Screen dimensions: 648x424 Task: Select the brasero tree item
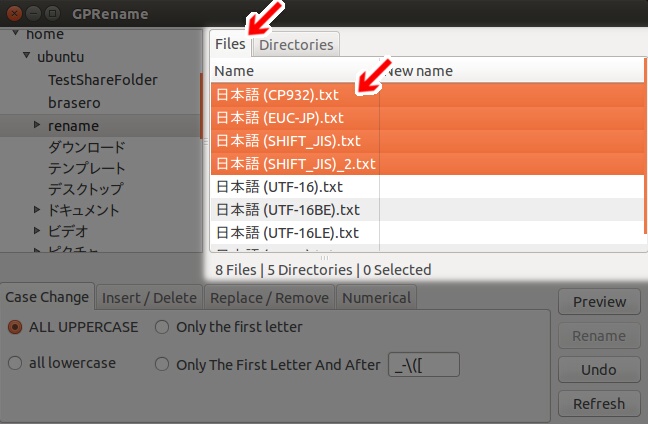coord(74,102)
